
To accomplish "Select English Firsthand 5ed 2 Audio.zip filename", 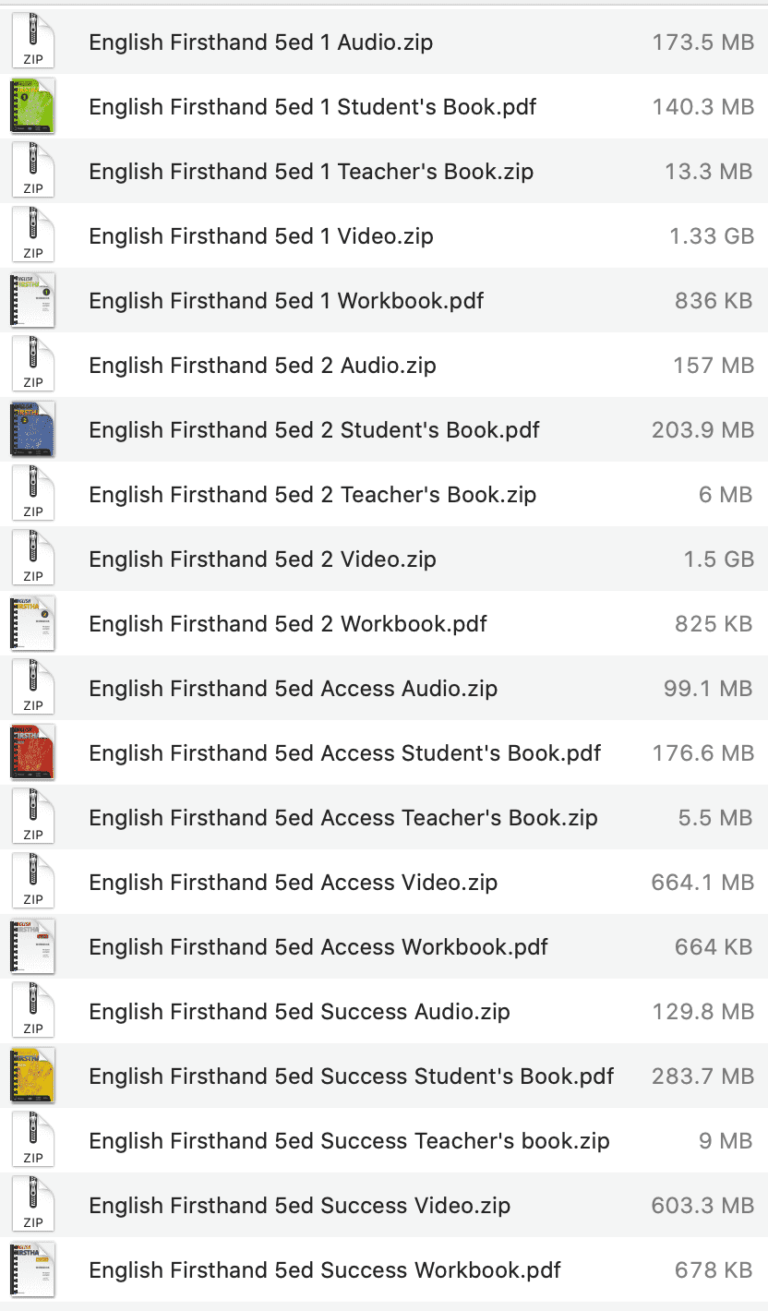I will (262, 366).
